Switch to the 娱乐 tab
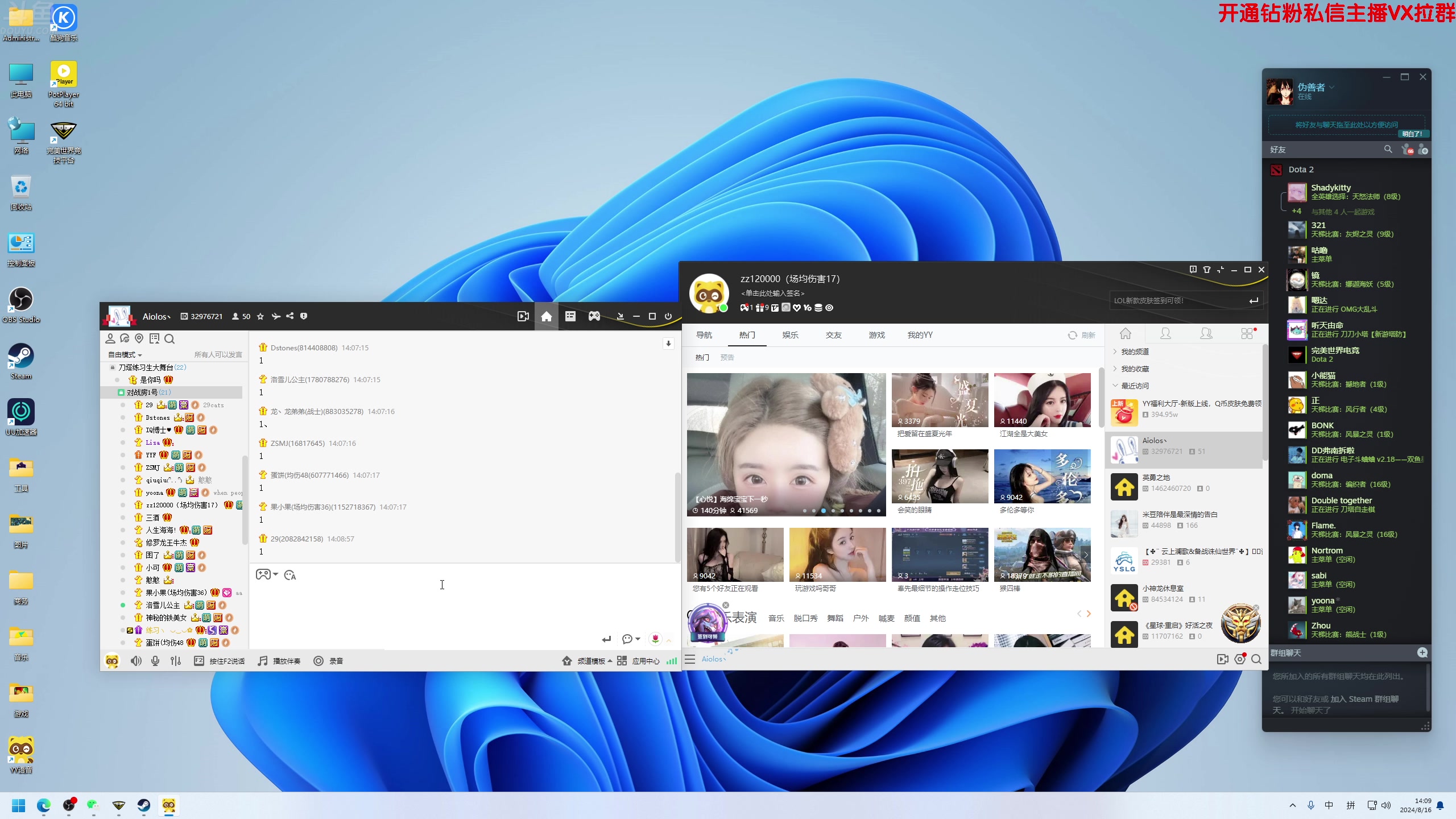The height and width of the screenshot is (819, 1456). click(790, 335)
